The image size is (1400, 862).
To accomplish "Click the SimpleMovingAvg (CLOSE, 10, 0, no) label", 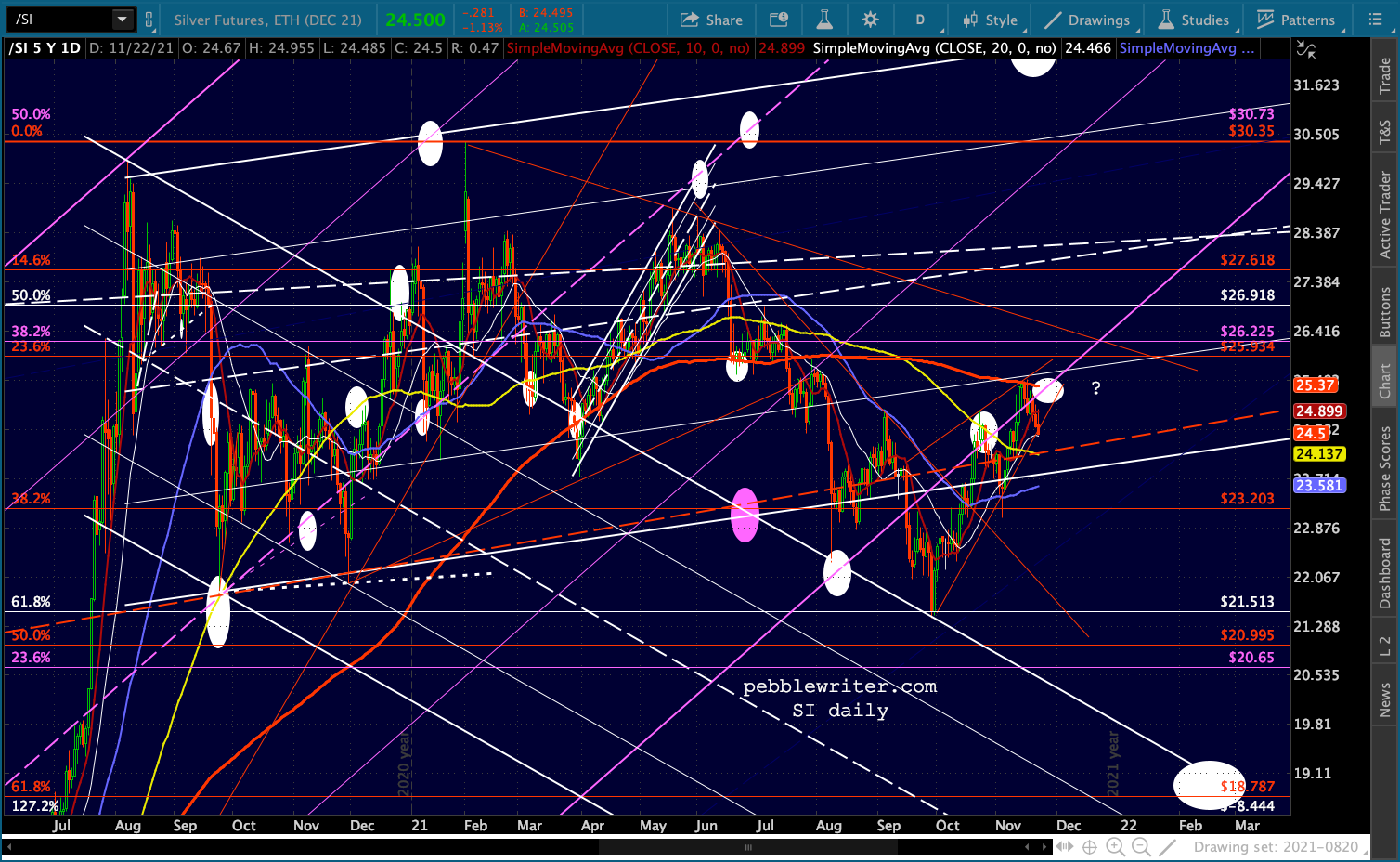I will tap(629, 48).
